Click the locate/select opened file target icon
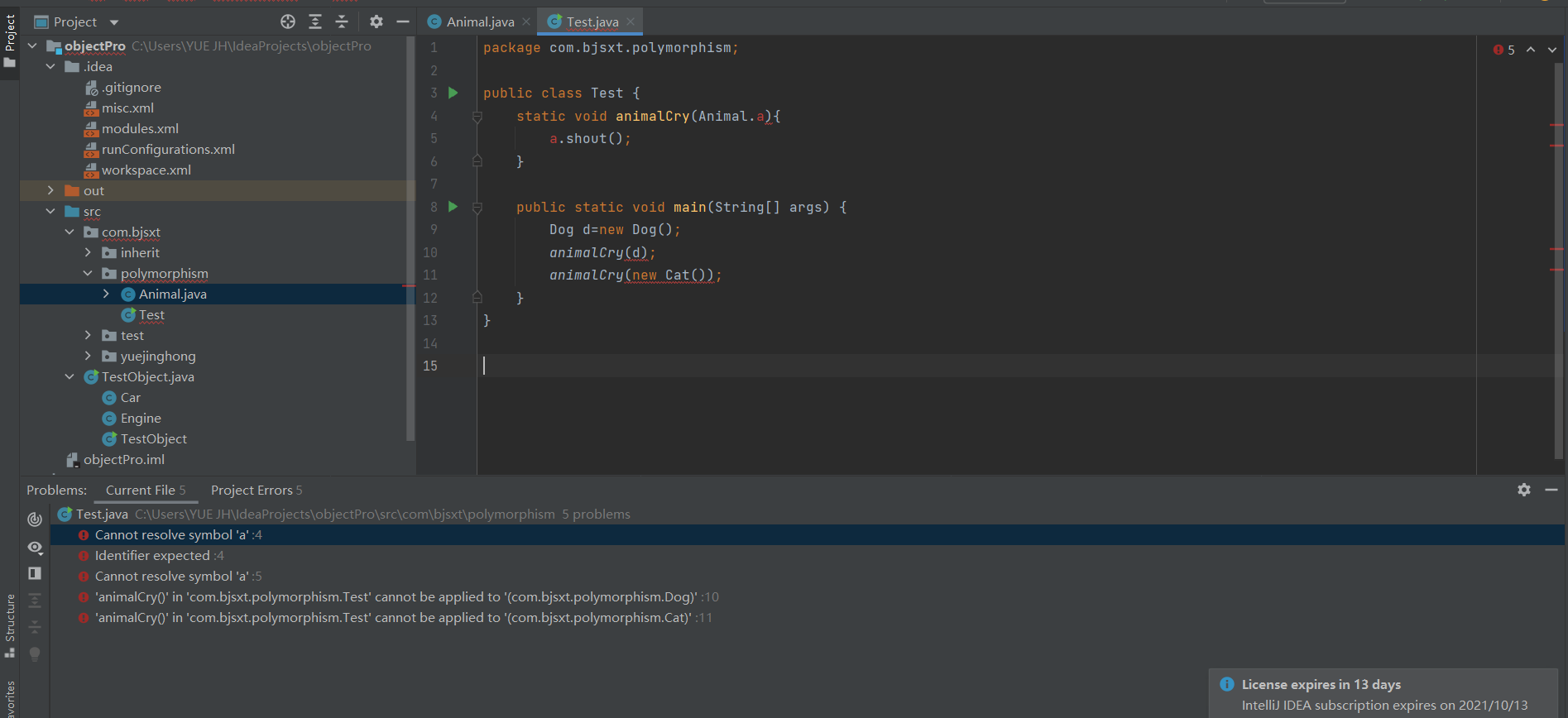1568x718 pixels. click(x=288, y=22)
